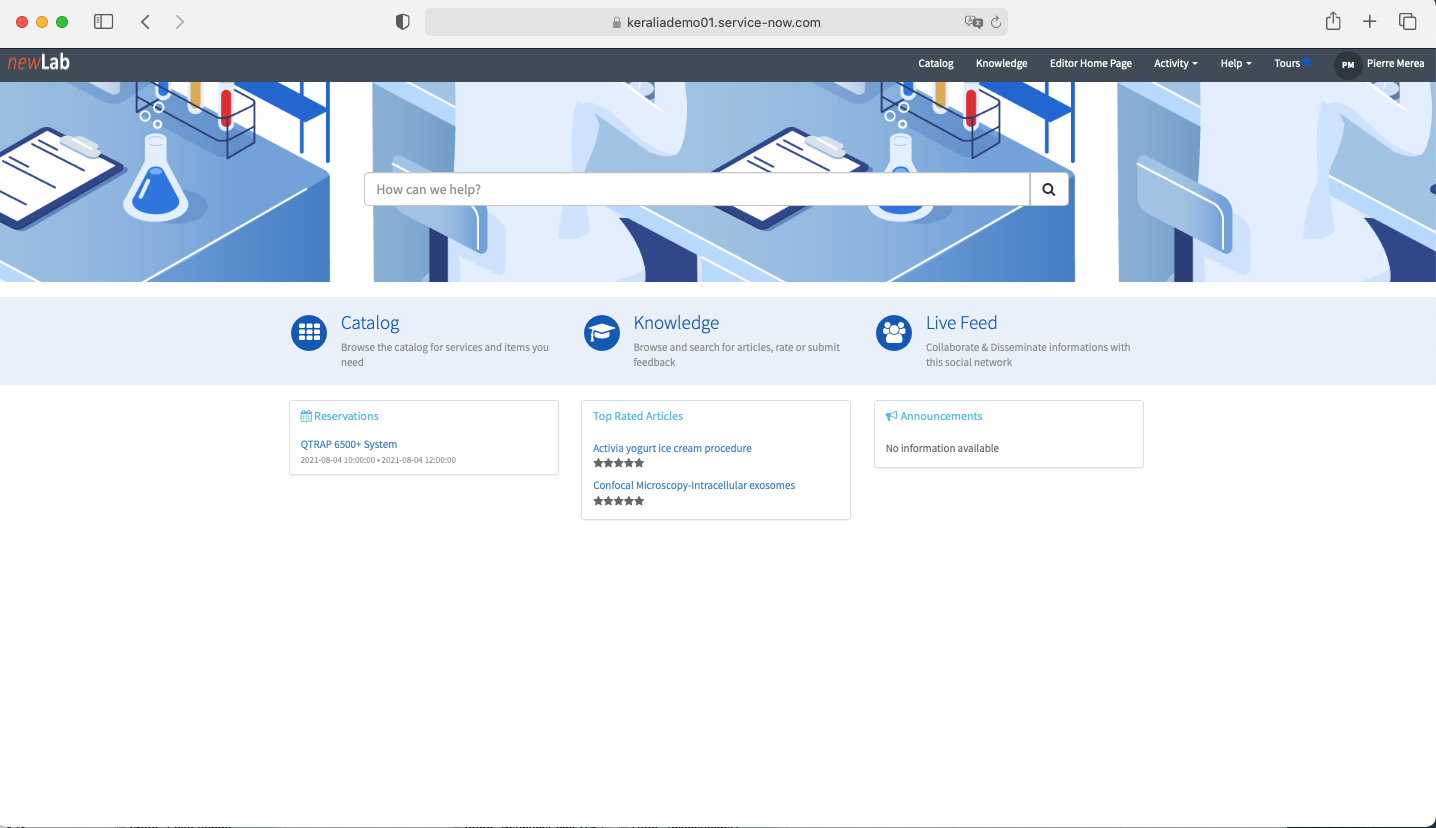Click the Reservations calendar icon
The width and height of the screenshot is (1436, 828).
tap(306, 416)
